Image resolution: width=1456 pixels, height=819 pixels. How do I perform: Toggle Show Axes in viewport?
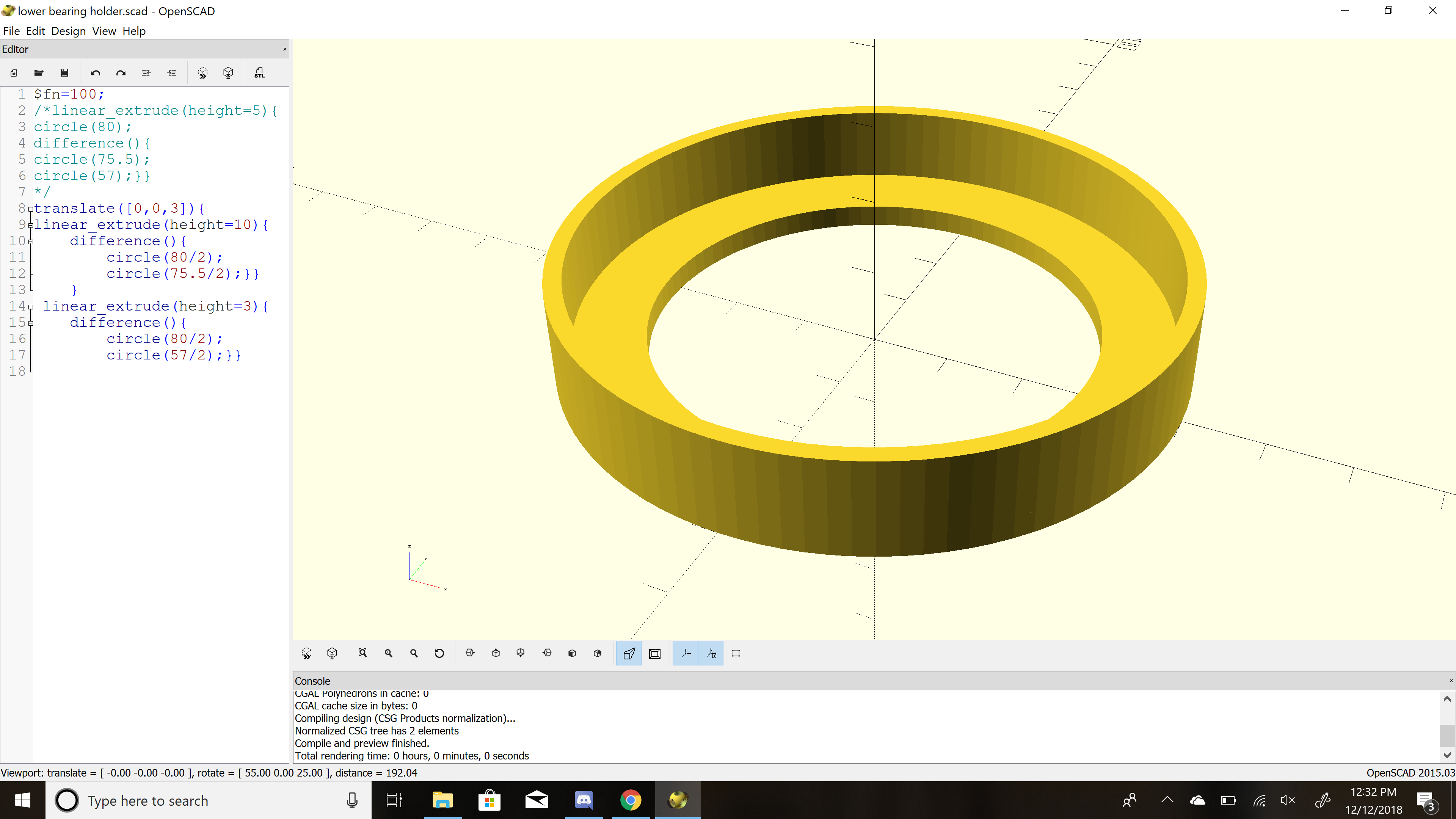pos(686,653)
